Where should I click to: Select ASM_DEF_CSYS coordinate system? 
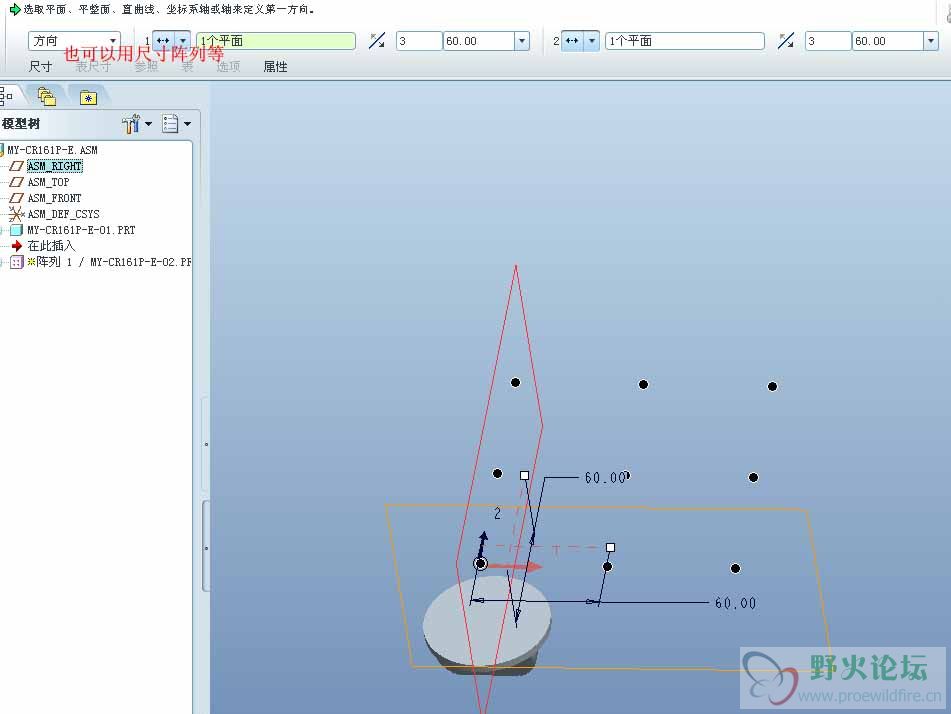tap(64, 214)
